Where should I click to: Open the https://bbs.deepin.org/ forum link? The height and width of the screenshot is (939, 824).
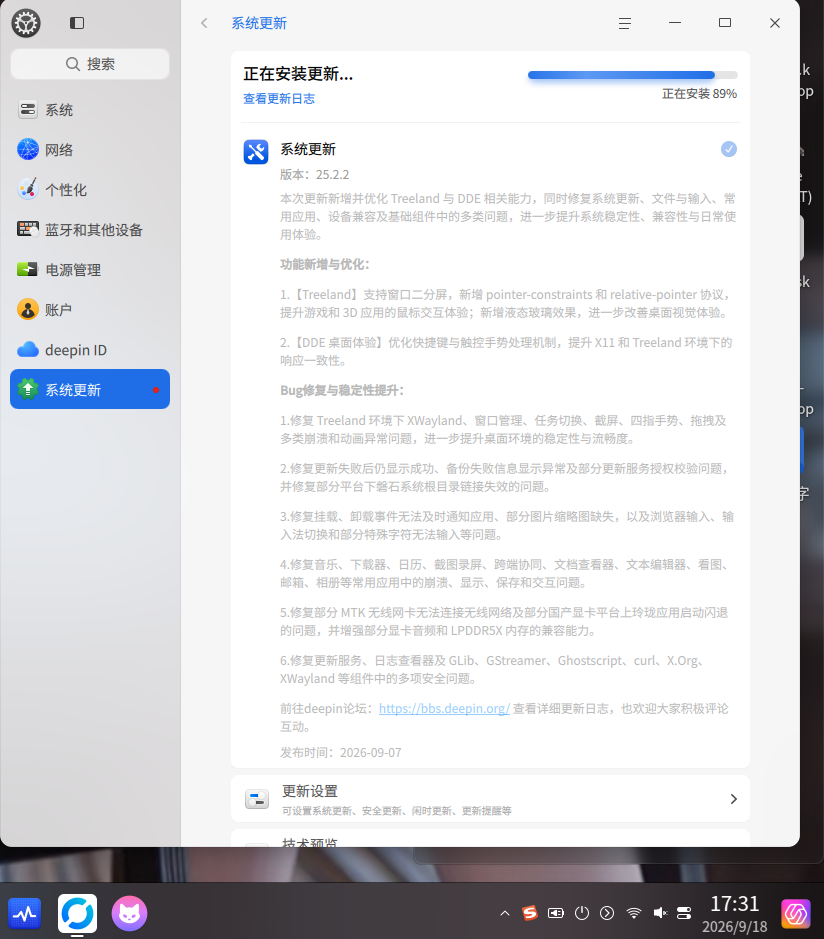tap(444, 708)
